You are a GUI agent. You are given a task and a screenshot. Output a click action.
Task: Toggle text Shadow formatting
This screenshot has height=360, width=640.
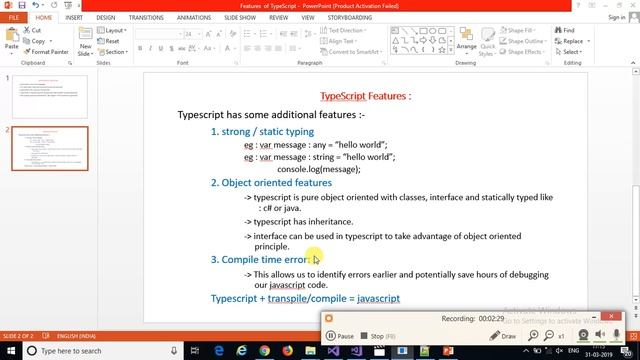point(171,48)
